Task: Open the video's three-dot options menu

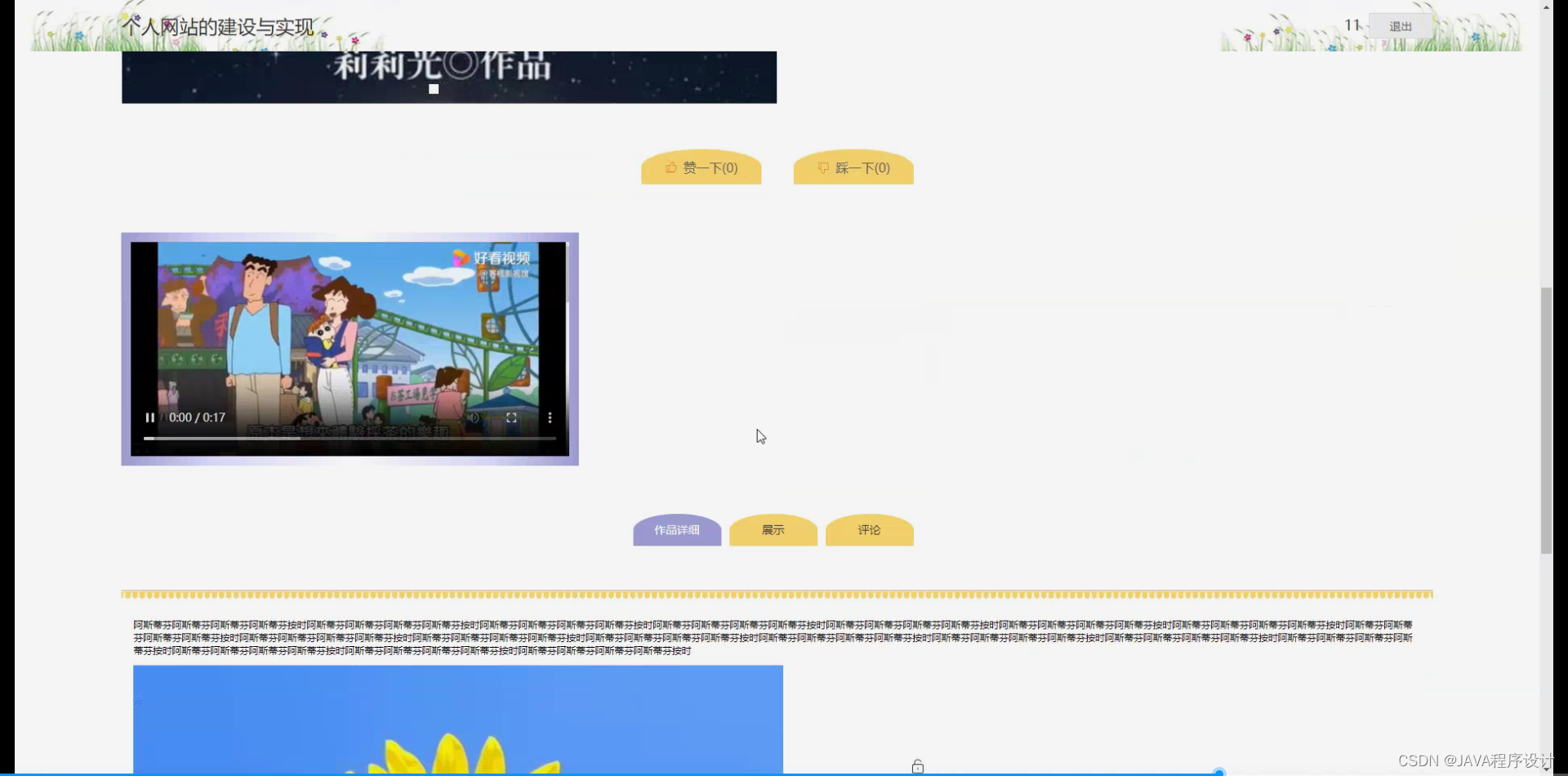Action: click(550, 417)
